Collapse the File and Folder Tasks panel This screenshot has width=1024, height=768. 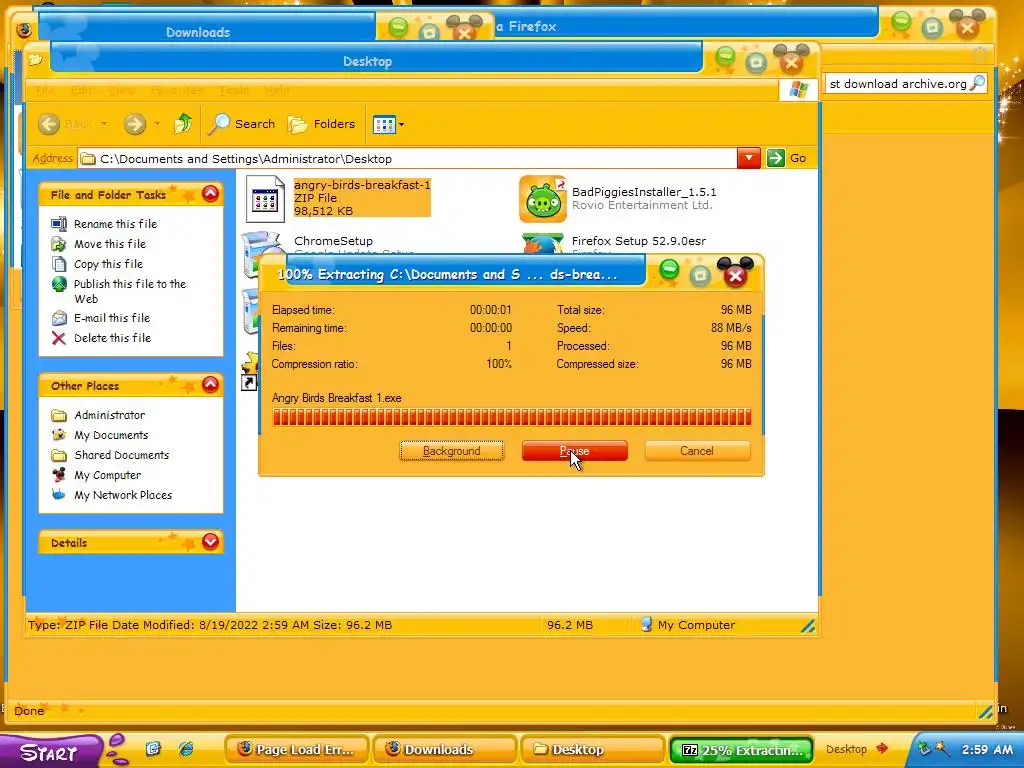pyautogui.click(x=210, y=193)
